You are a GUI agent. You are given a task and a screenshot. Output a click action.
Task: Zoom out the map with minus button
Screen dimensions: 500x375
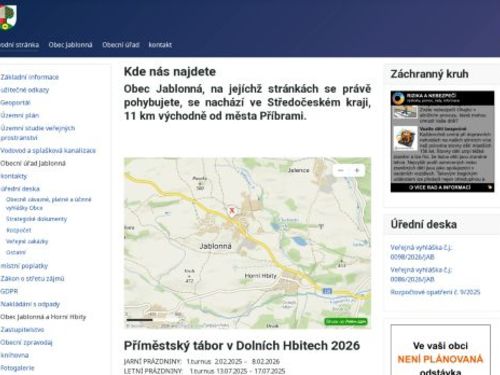341,170
